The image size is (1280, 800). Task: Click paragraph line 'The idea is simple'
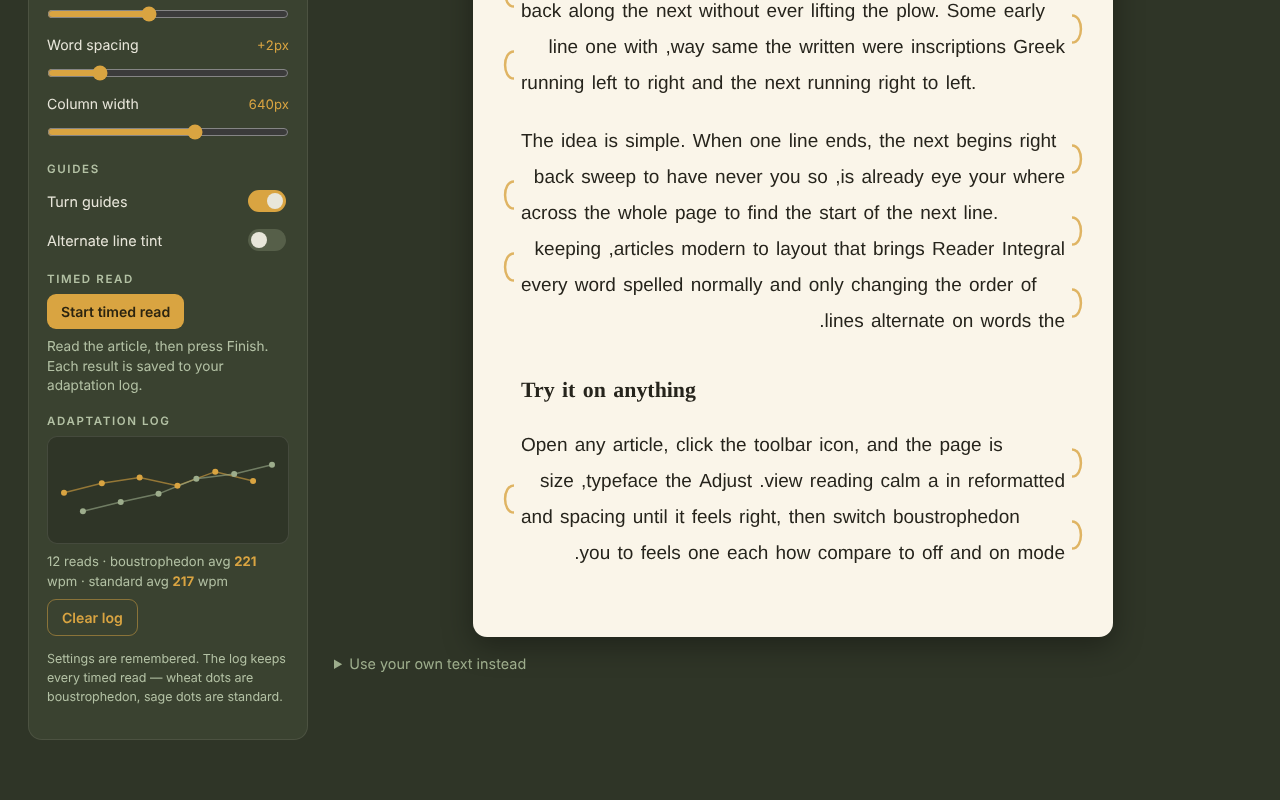click(788, 141)
